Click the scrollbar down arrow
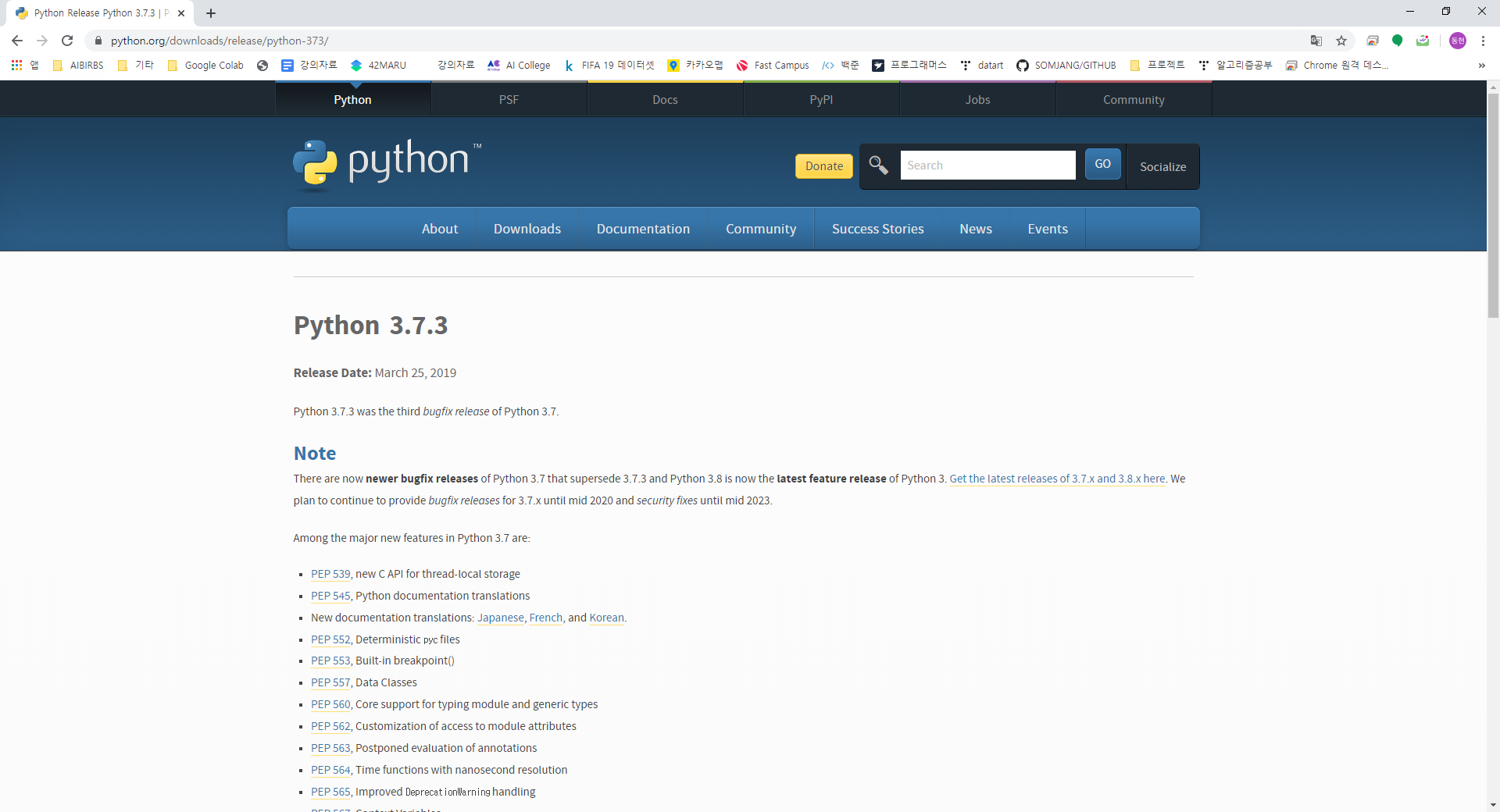Screen dimensions: 1500x812 (x=1493, y=805)
